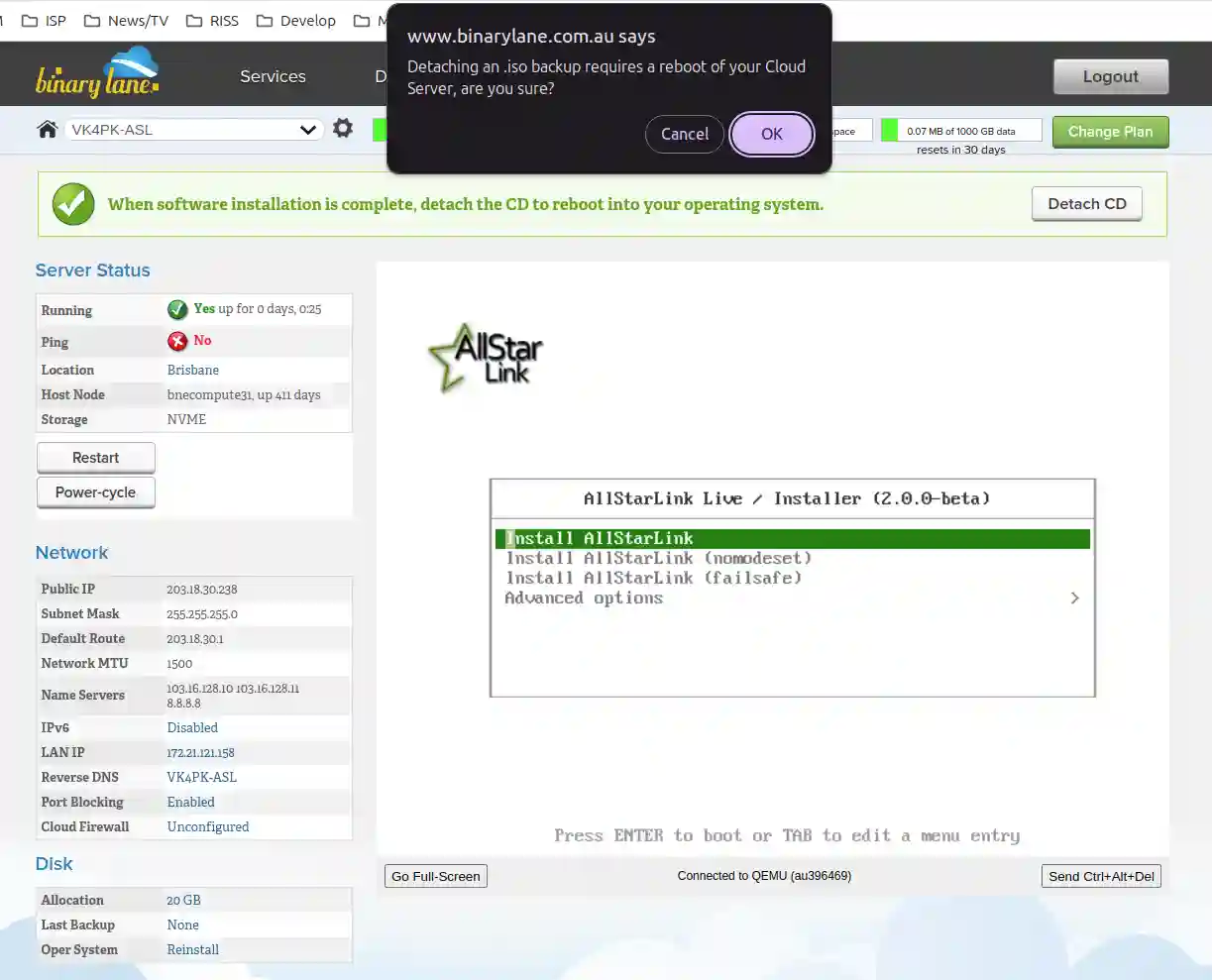The height and width of the screenshot is (980, 1212).
Task: Cancel the detach ISO dialog
Action: (x=684, y=135)
